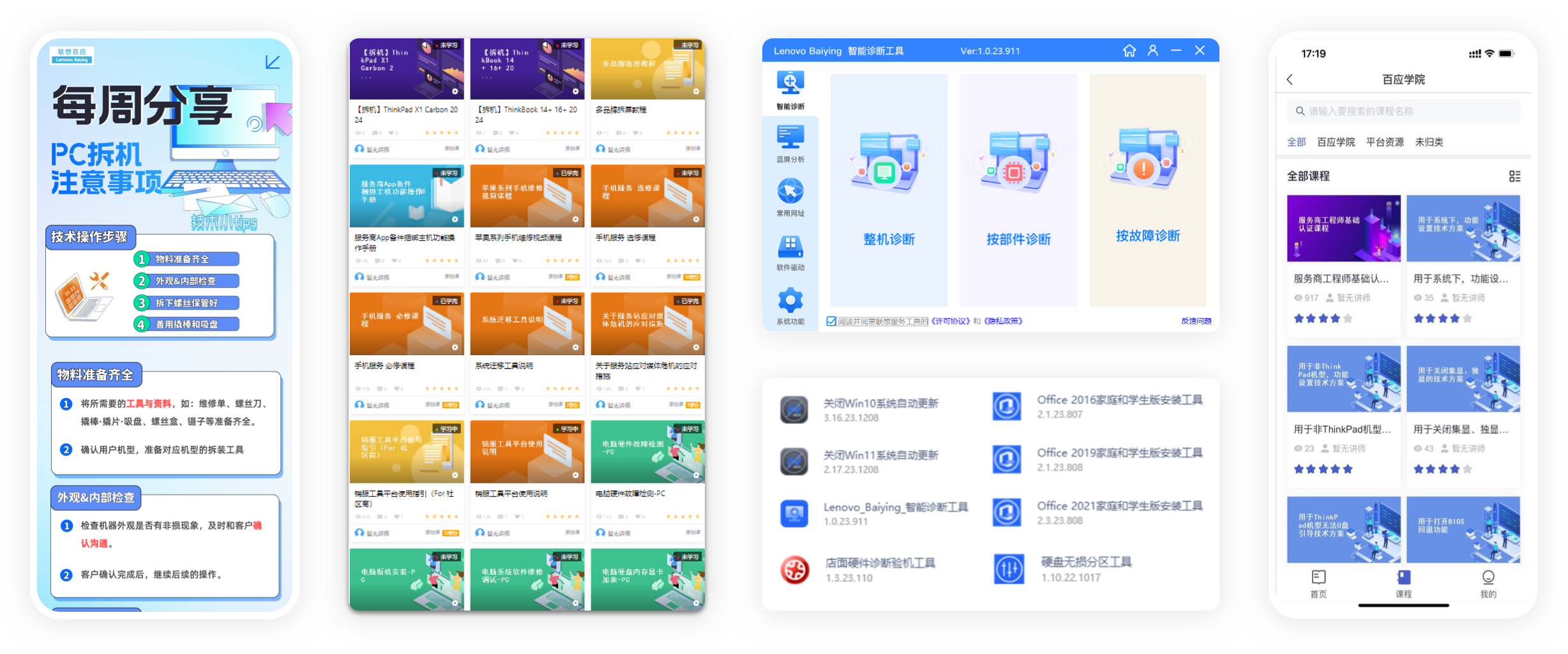This screenshot has width=1568, height=654.
Task: Switch to the 未归类 tab
Action: click(1429, 142)
